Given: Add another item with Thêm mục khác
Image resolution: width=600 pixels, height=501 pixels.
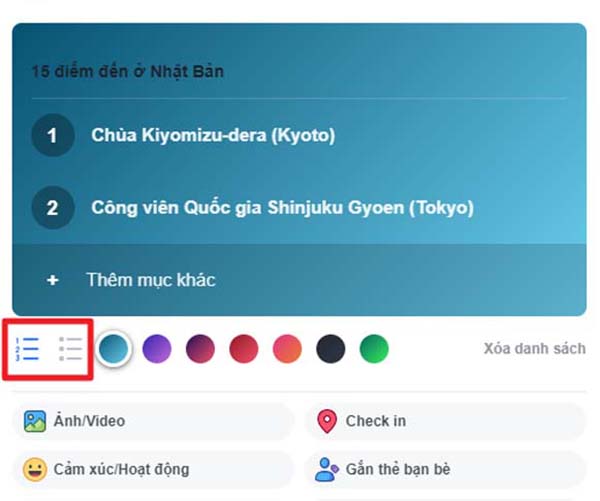Looking at the screenshot, I should click(299, 280).
